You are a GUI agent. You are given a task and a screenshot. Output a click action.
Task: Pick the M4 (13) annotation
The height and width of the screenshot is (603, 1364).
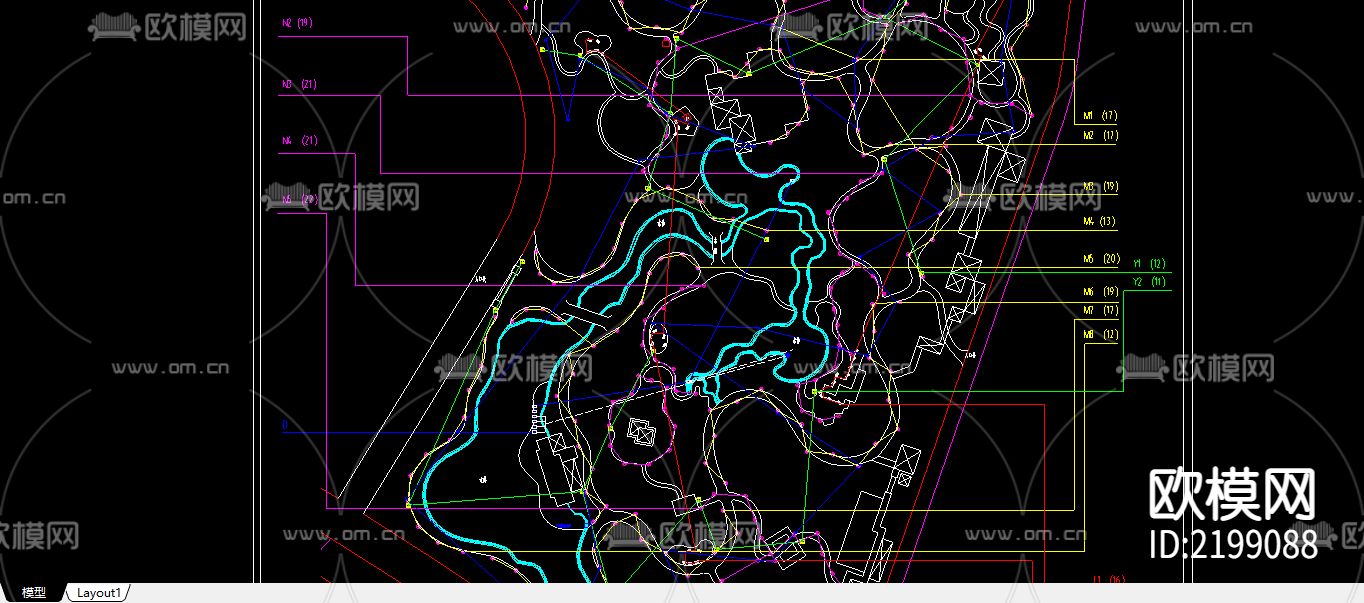pyautogui.click(x=1099, y=222)
